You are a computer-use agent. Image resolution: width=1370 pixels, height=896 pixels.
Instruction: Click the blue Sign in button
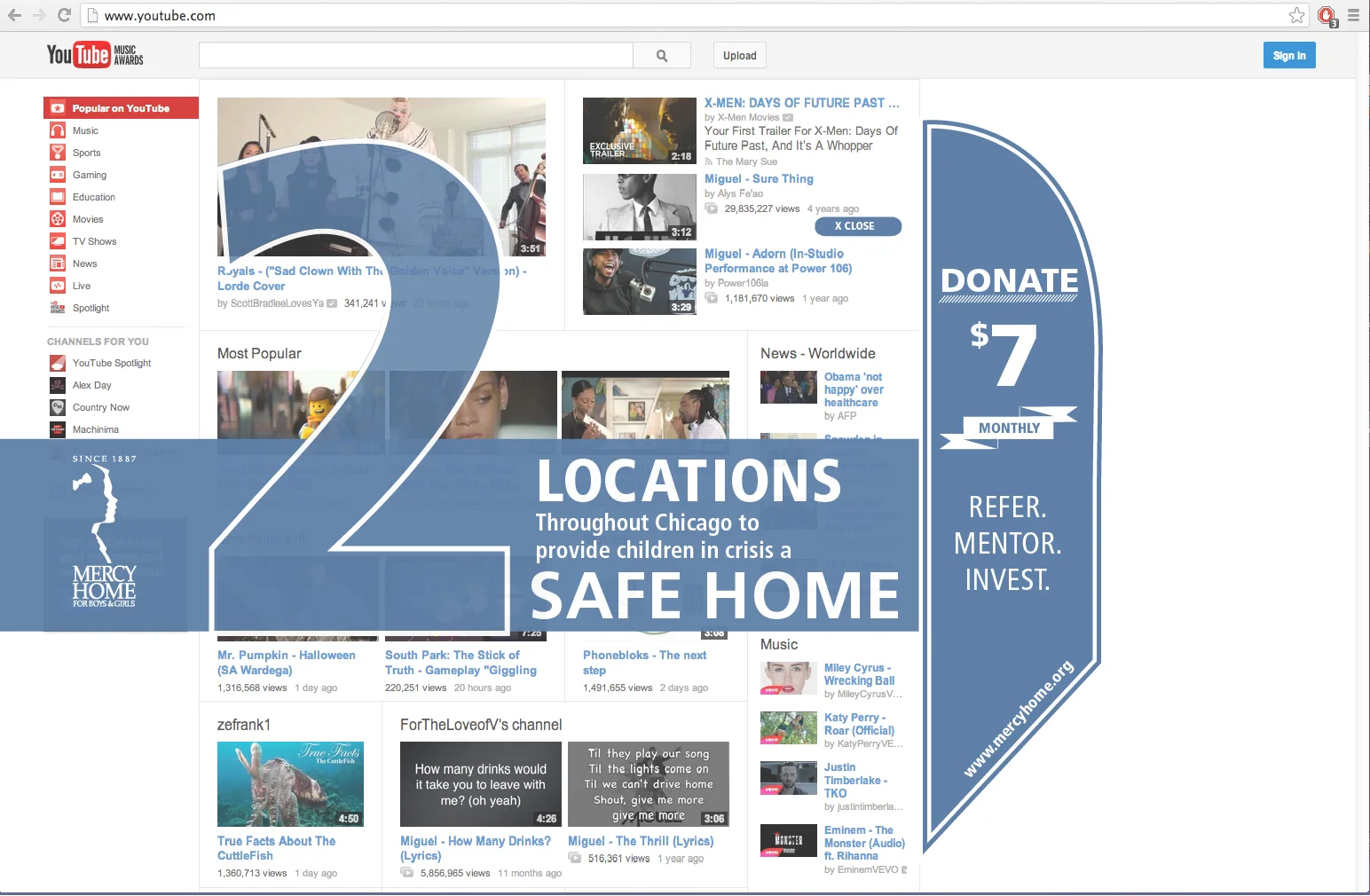(x=1289, y=55)
